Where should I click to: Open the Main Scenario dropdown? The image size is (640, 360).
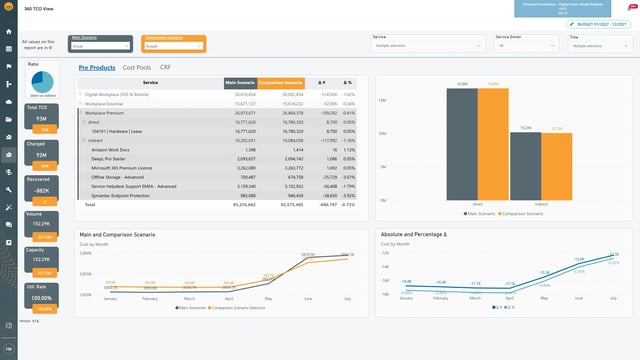pos(100,46)
